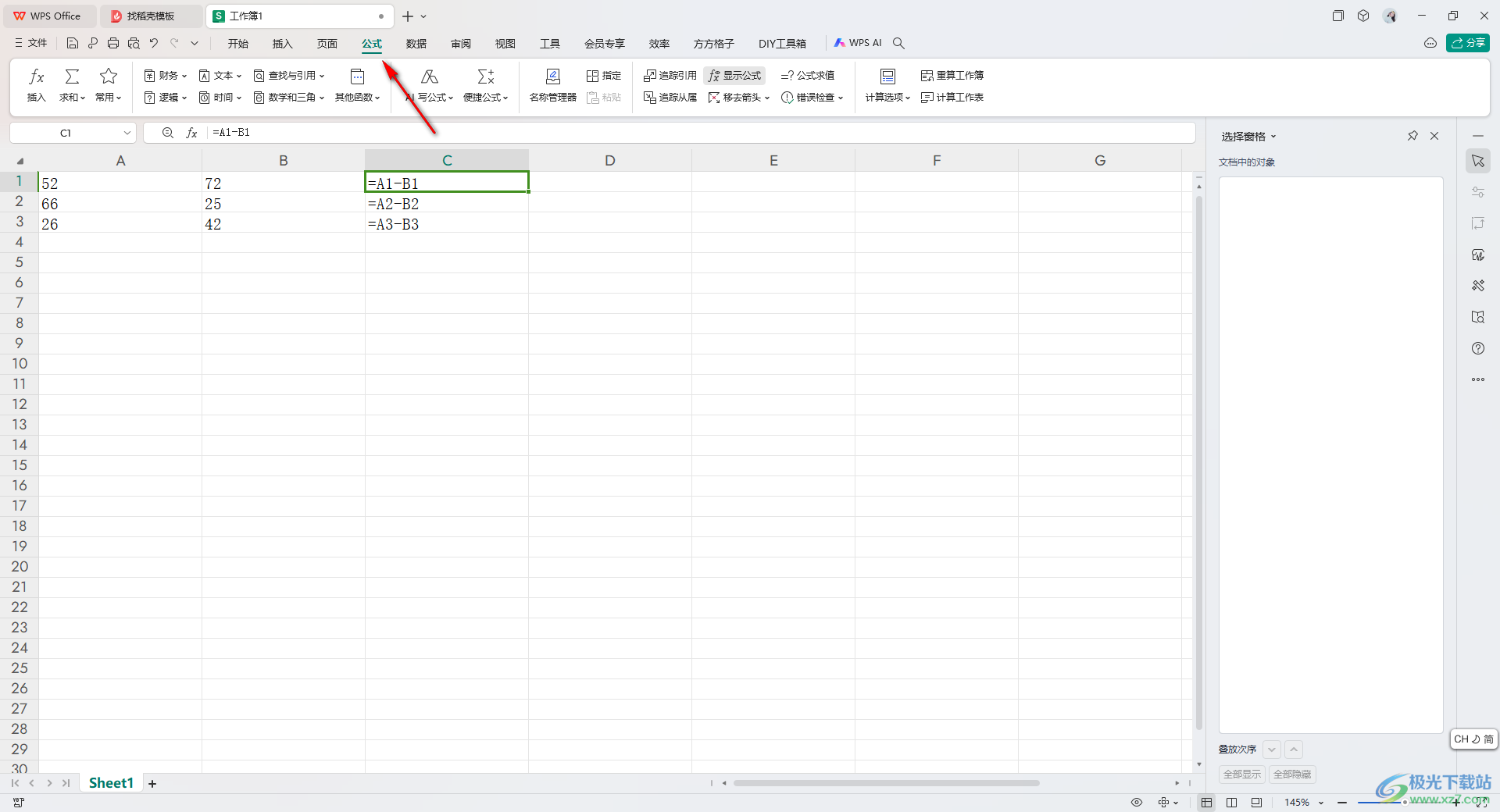Screen dimensions: 1500x812
Task: Click Trace Precedents
Action: pos(670,76)
